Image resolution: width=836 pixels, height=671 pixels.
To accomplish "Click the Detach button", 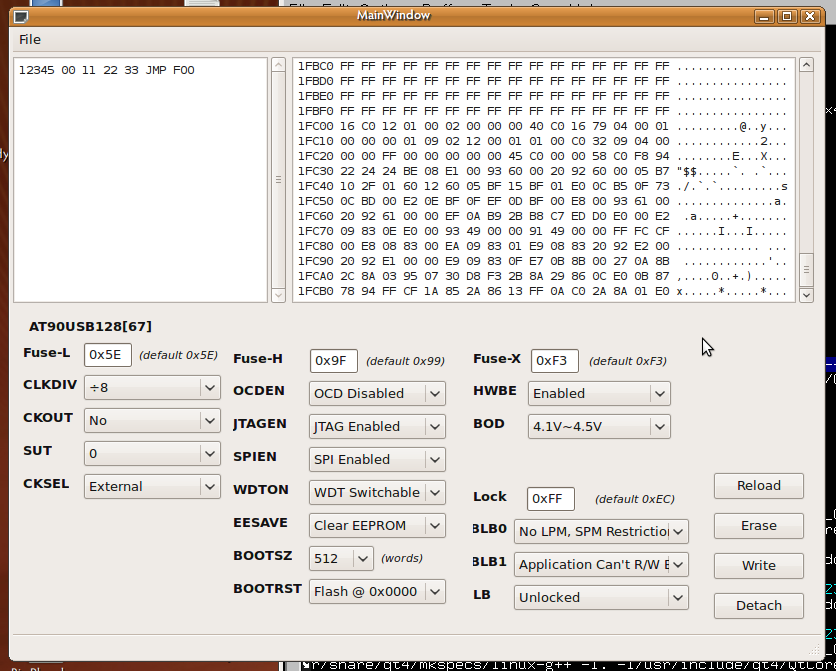I will tap(759, 605).
